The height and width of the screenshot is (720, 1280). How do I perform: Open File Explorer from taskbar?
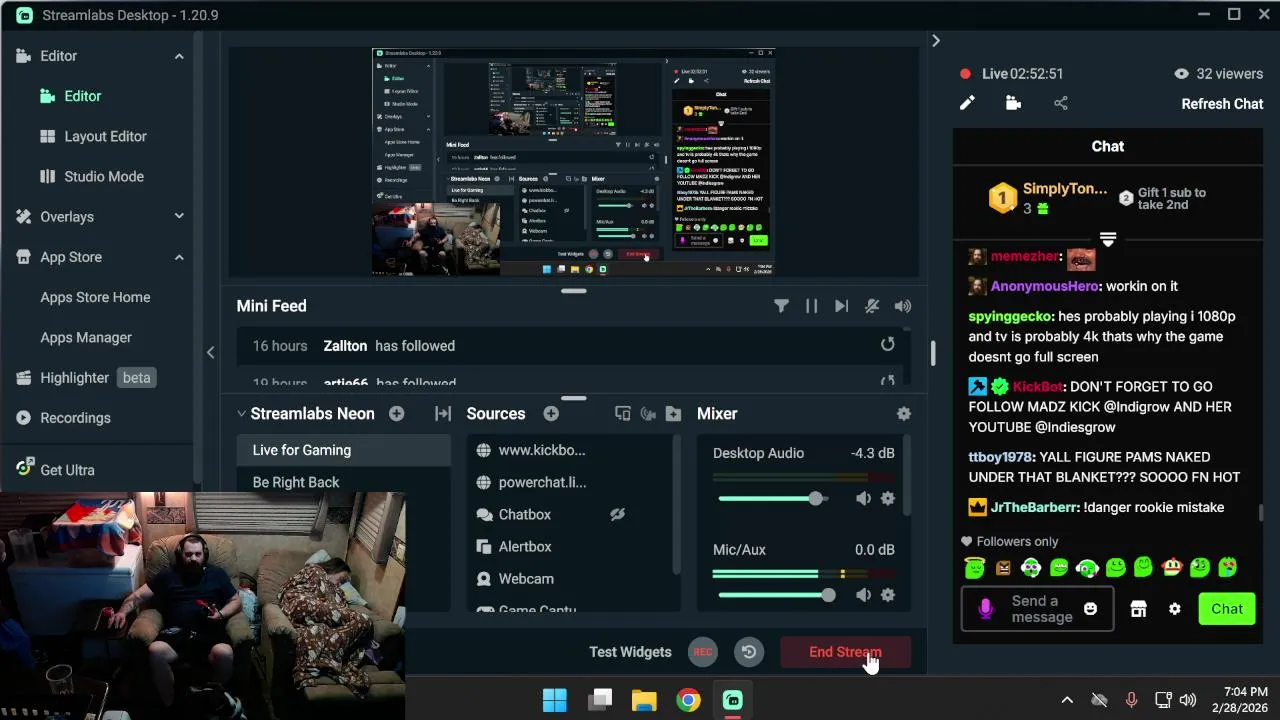click(x=644, y=700)
